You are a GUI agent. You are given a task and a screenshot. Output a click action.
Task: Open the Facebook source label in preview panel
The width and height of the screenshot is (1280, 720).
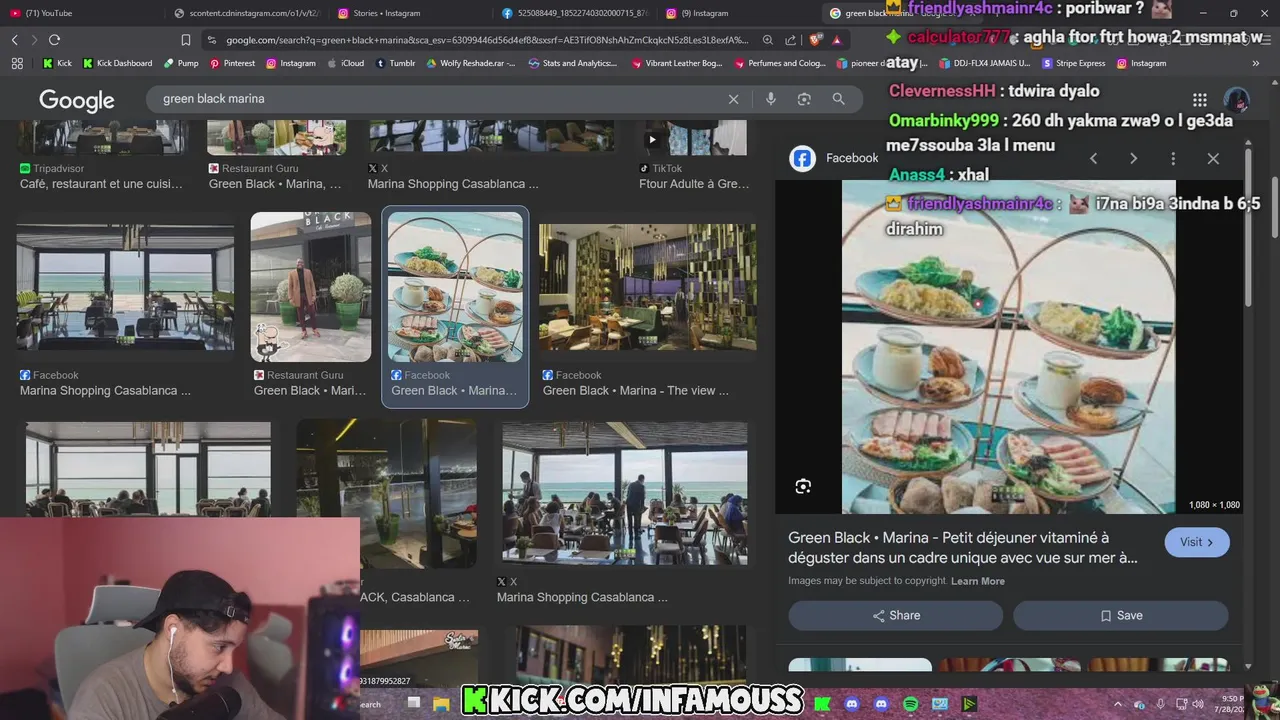pos(834,158)
